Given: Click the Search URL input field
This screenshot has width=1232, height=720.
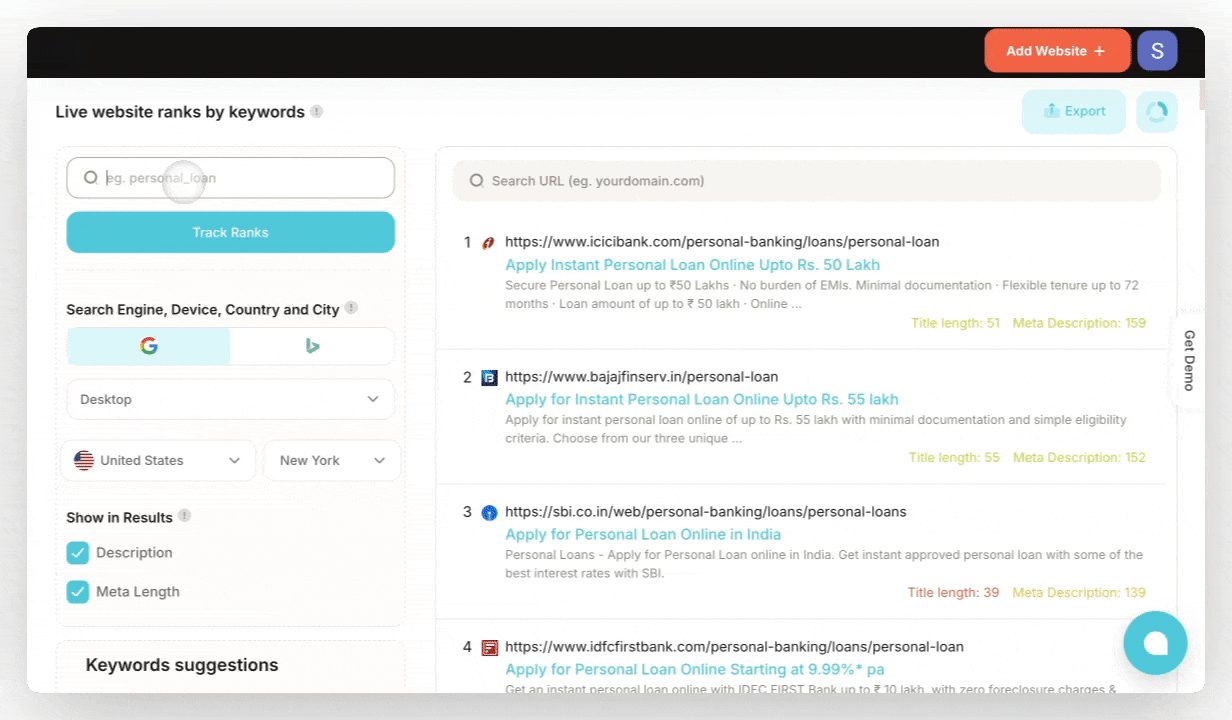Looking at the screenshot, I should tap(806, 181).
